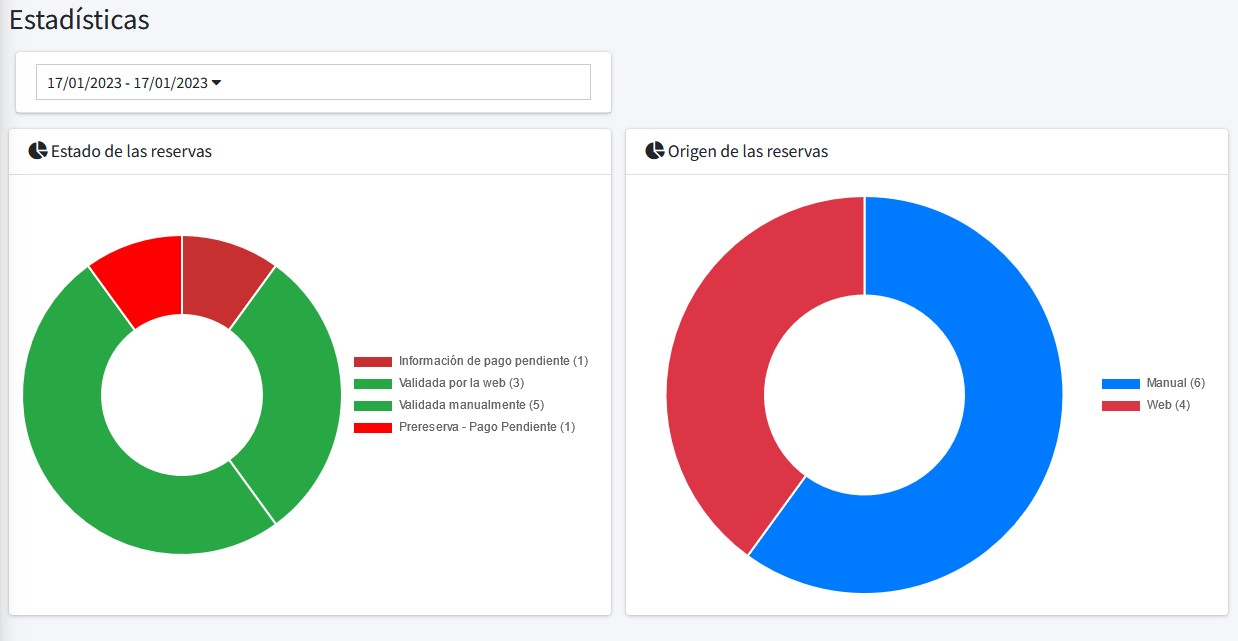This screenshot has height=641, width=1238.
Task: Toggle the Validada por la web legend label
Action: (461, 383)
